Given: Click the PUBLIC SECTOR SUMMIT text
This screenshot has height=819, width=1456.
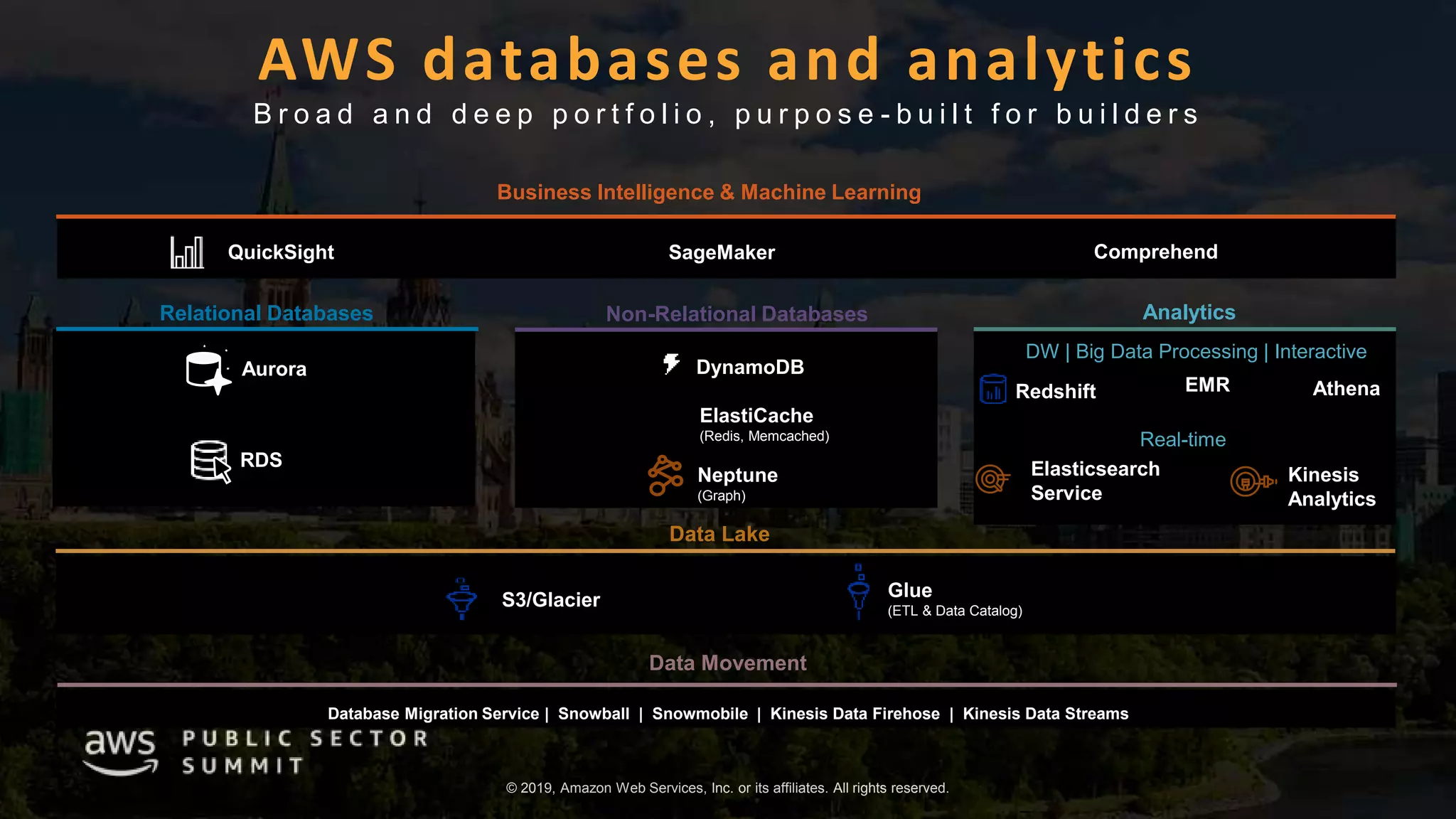Looking at the screenshot, I should click(x=305, y=751).
